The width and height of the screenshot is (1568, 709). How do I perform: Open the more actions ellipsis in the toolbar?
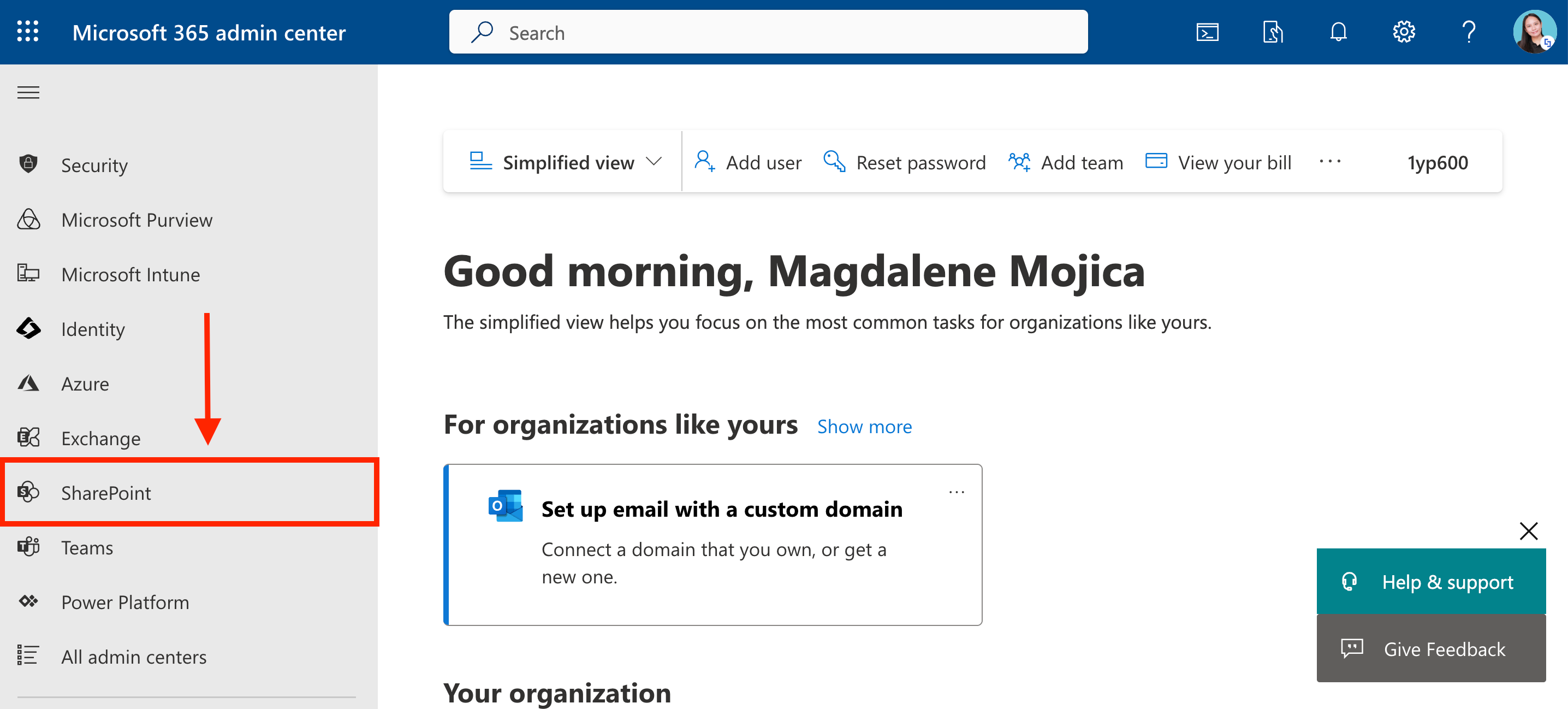point(1330,162)
